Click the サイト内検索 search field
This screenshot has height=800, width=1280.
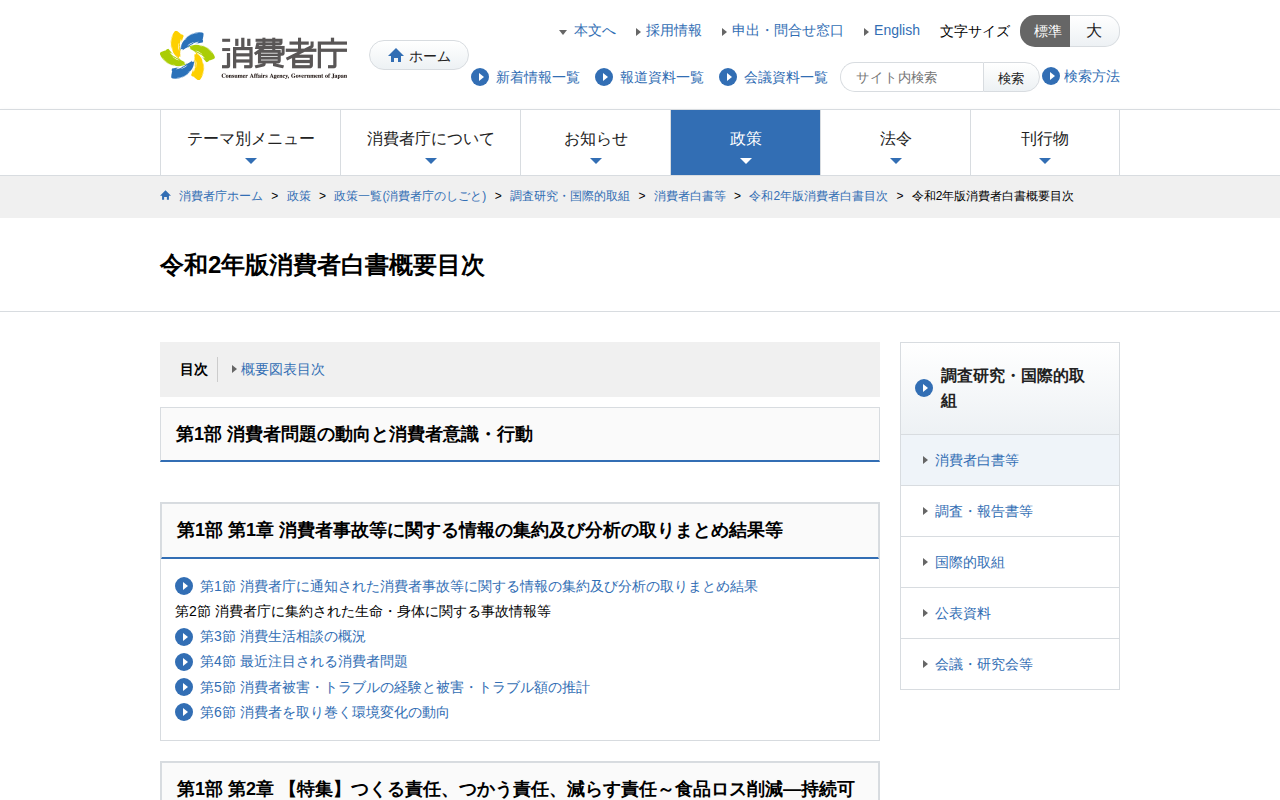tap(912, 77)
